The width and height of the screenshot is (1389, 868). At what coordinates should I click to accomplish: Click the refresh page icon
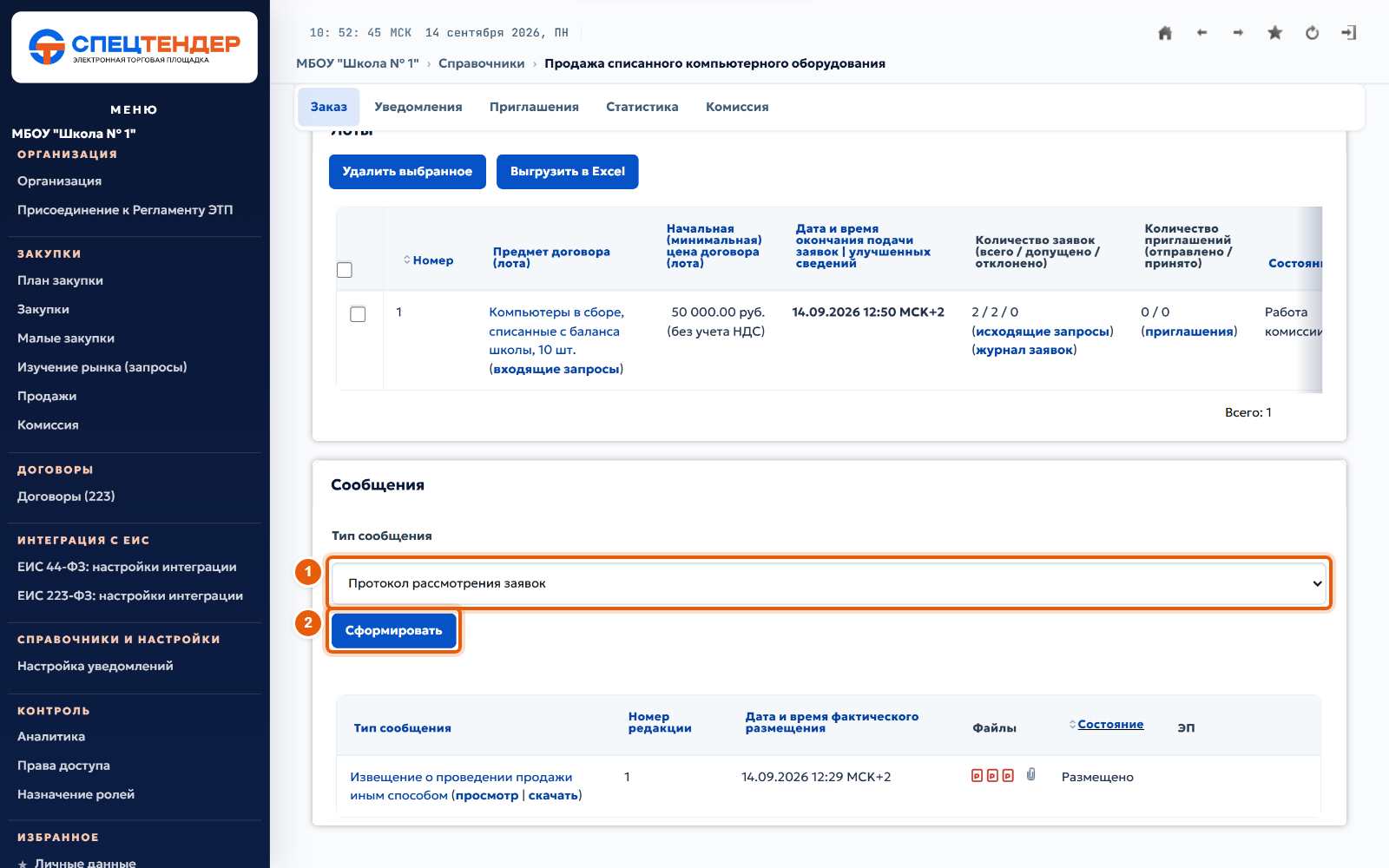click(1312, 33)
